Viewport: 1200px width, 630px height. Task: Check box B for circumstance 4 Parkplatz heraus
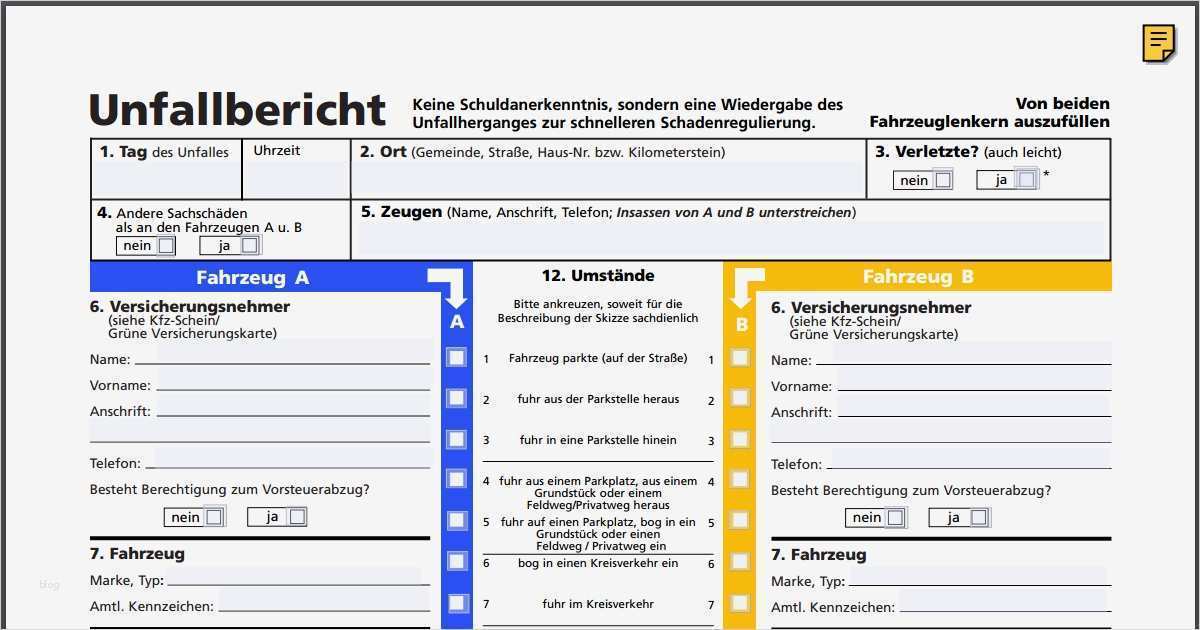(740, 479)
